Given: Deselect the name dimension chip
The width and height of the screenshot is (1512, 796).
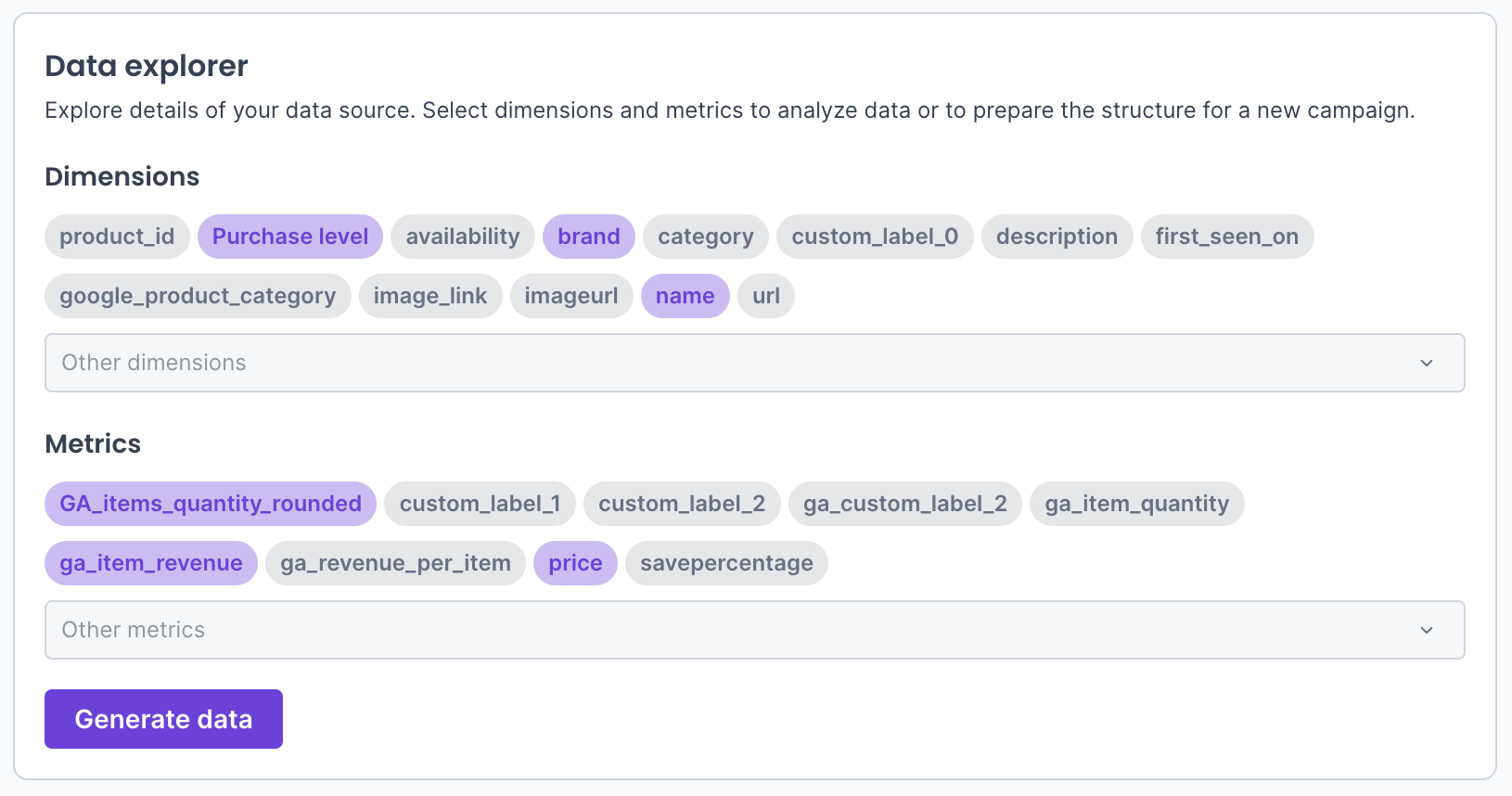Looking at the screenshot, I should (685, 296).
